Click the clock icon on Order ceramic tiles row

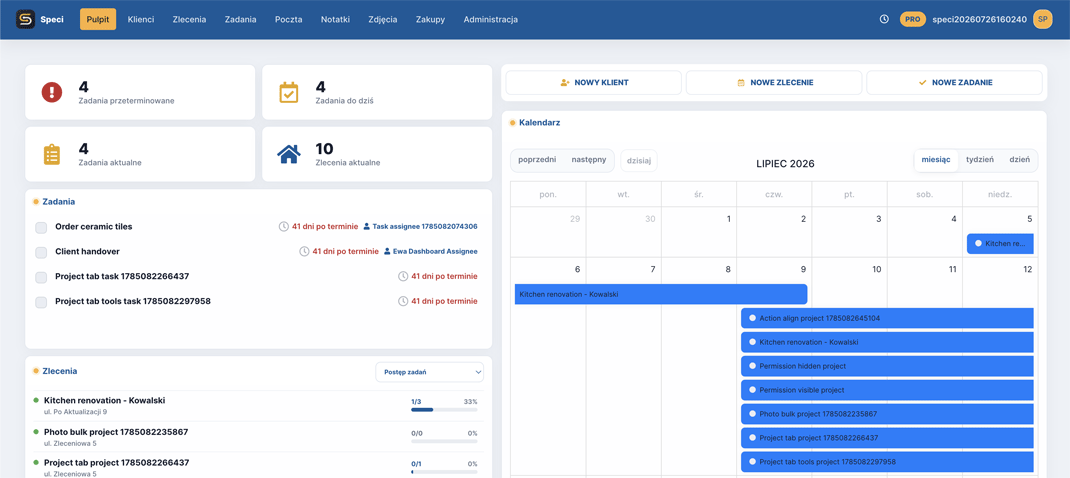(x=284, y=227)
